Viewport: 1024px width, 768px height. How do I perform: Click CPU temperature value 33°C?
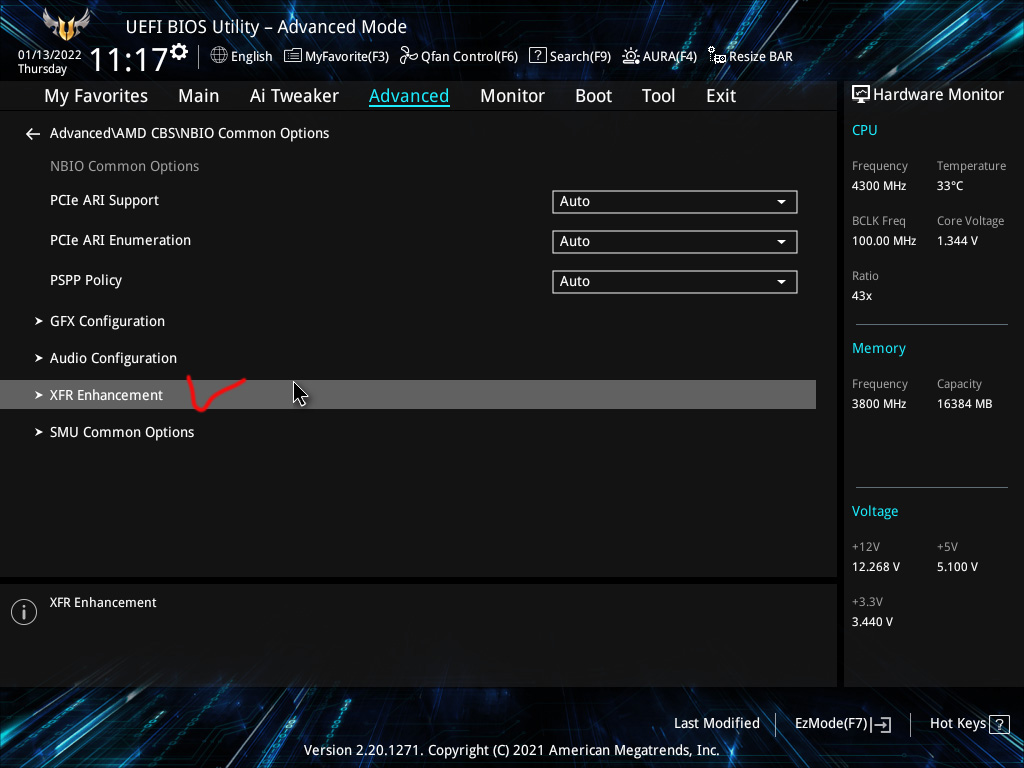point(950,186)
